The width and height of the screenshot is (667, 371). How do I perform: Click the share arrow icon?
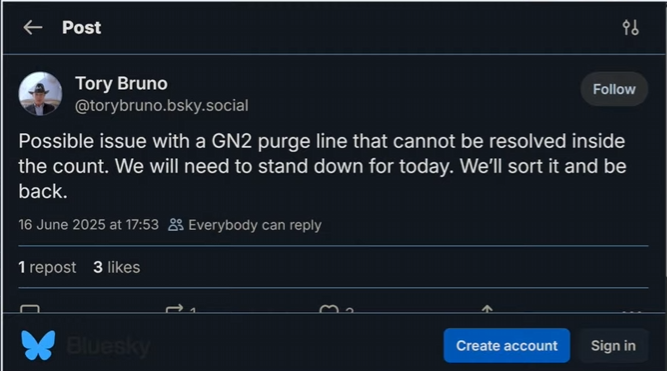487,308
